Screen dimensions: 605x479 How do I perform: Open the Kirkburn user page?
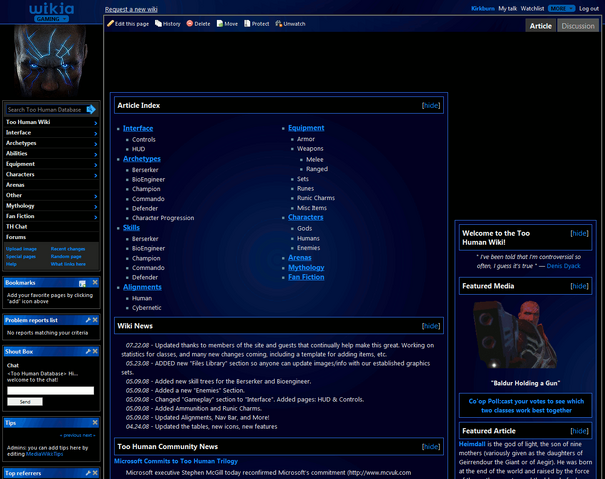tap(483, 8)
